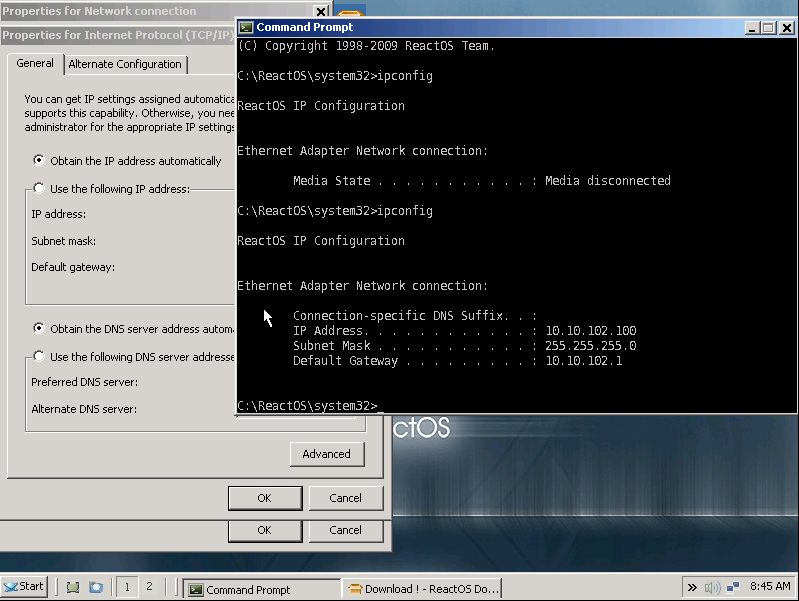Click 'Connection-specific DNS Suffix' line in console
The width and height of the screenshot is (799, 601).
coord(415,316)
